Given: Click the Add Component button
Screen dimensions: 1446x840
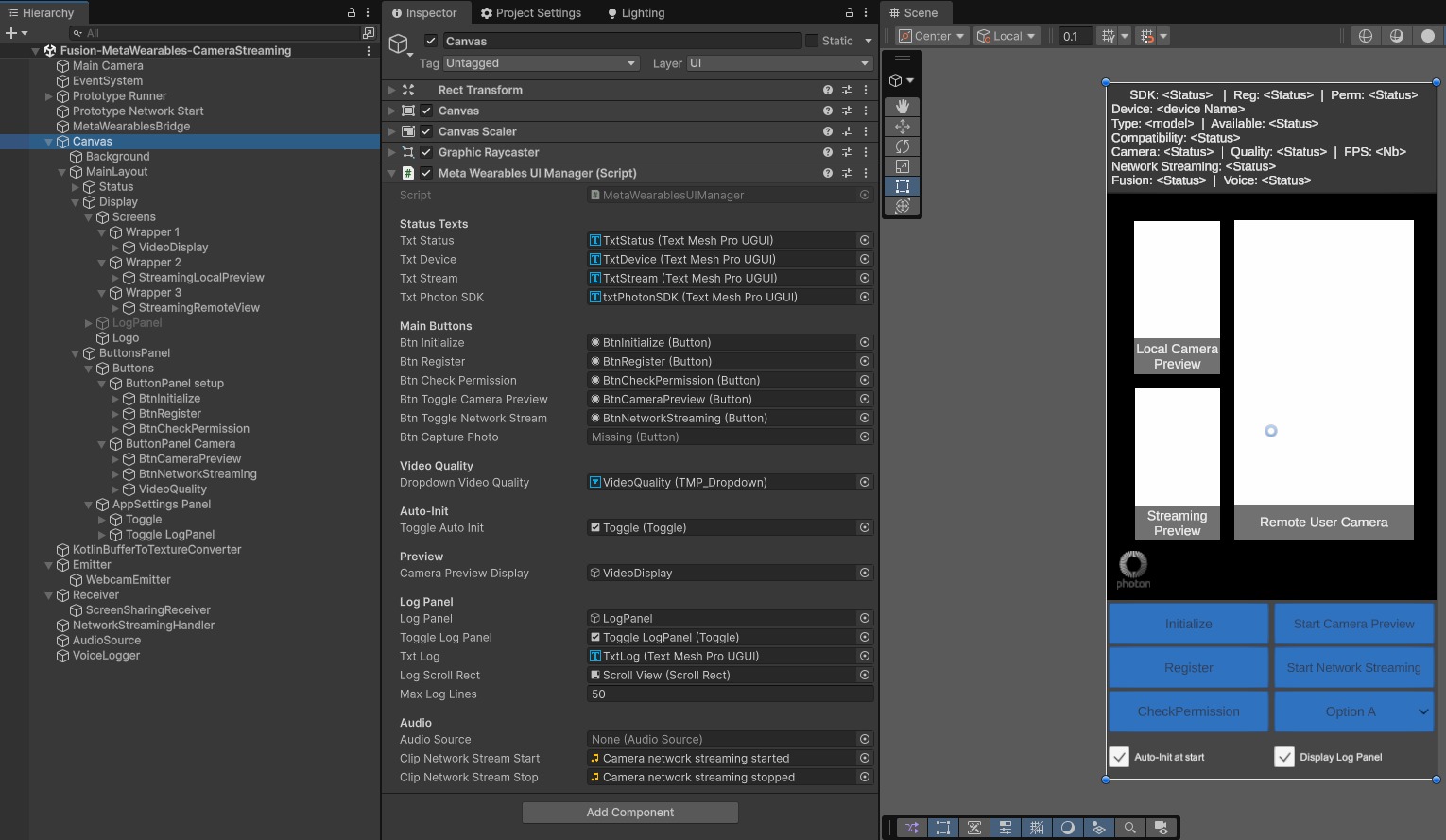Looking at the screenshot, I should coord(629,813).
